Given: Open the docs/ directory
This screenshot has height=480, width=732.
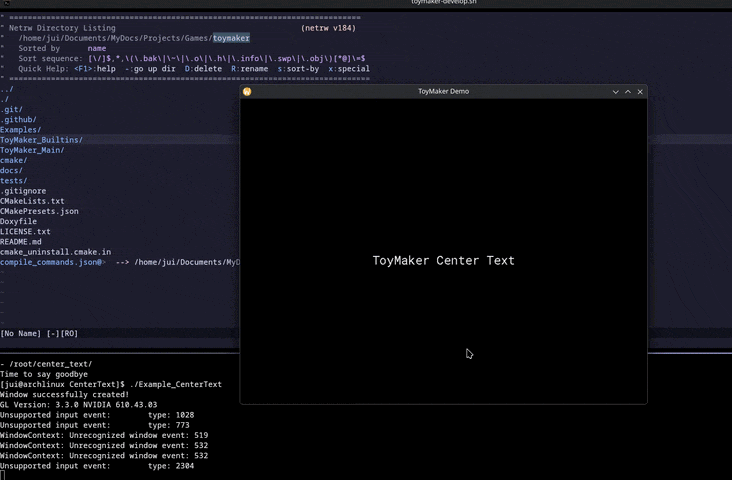Looking at the screenshot, I should (11, 171).
